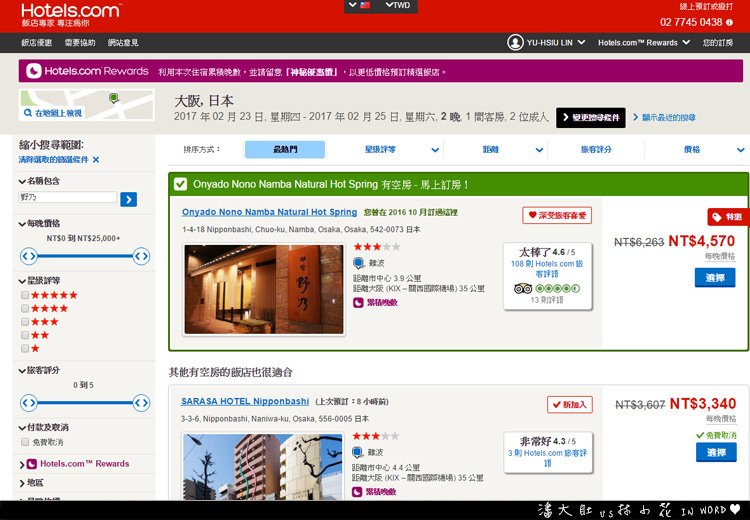Image resolution: width=750 pixels, height=520 pixels.
Task: Click the price slider right handle
Action: tap(141, 256)
